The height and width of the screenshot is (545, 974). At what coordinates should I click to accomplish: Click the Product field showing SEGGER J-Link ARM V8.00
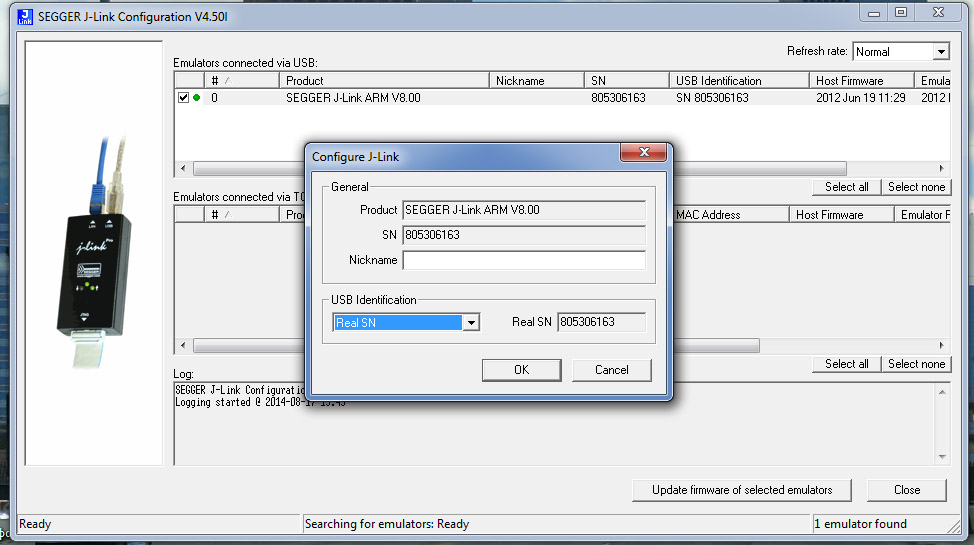click(x=524, y=210)
